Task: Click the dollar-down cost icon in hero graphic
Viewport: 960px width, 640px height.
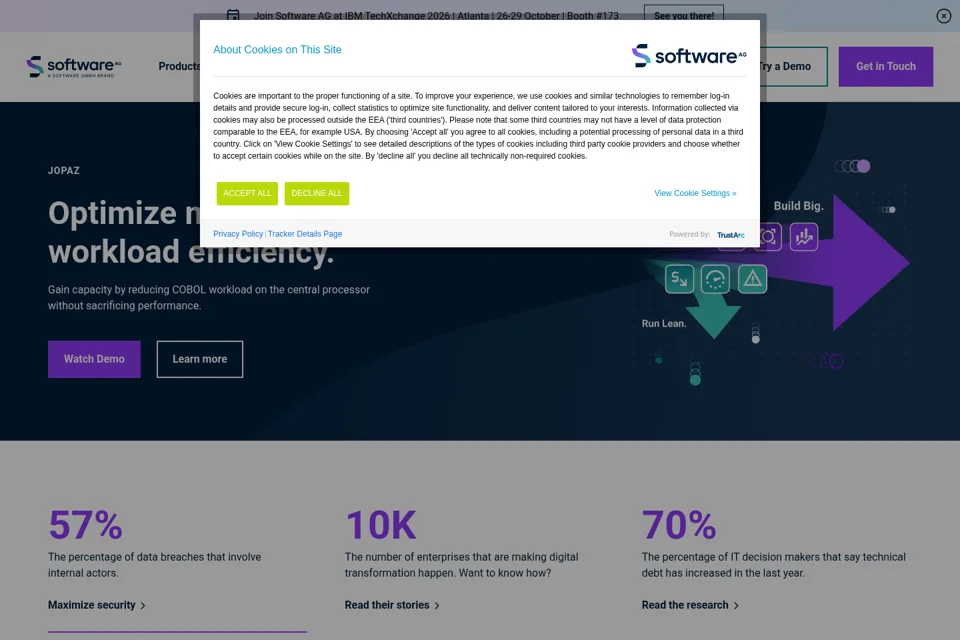Action: pyautogui.click(x=680, y=279)
